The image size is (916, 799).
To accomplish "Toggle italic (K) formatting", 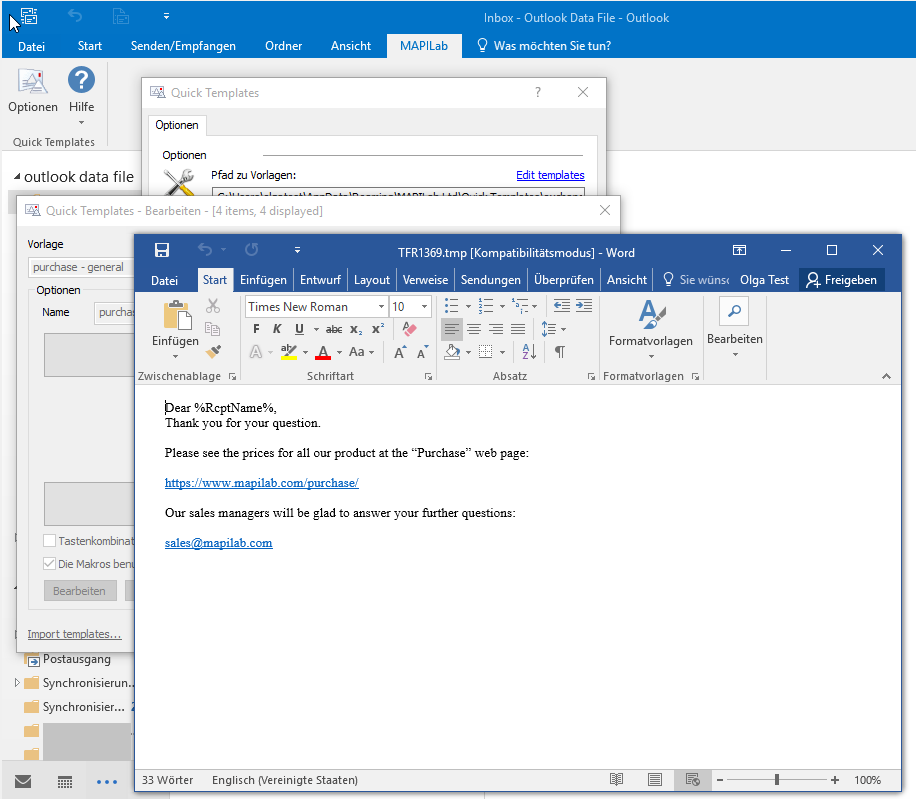I will tap(277, 329).
